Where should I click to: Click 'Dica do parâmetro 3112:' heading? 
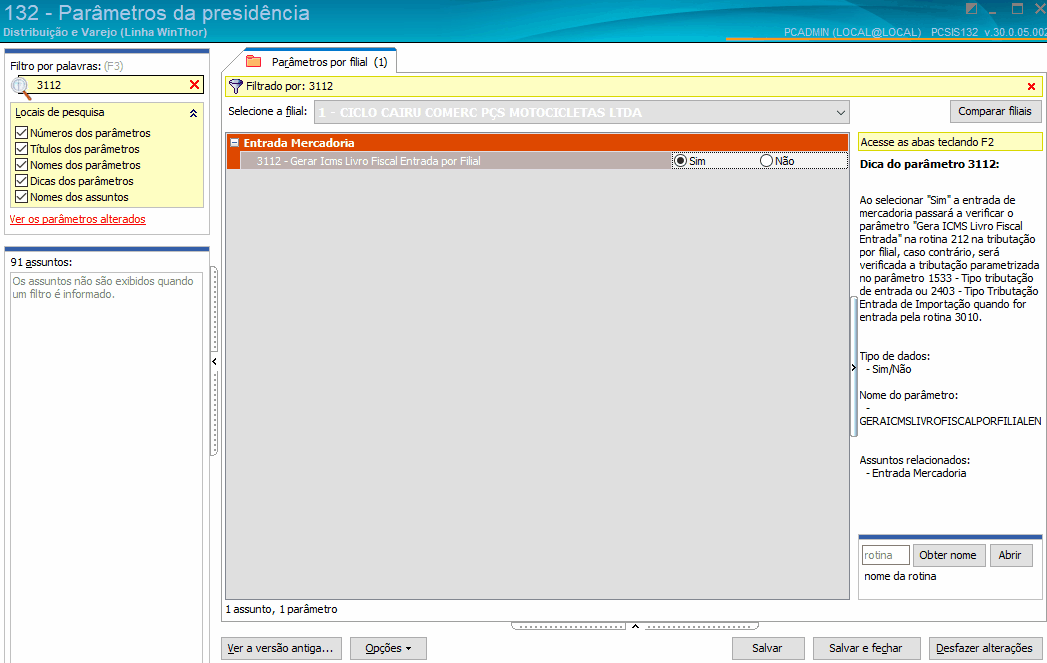pyautogui.click(x=929, y=164)
